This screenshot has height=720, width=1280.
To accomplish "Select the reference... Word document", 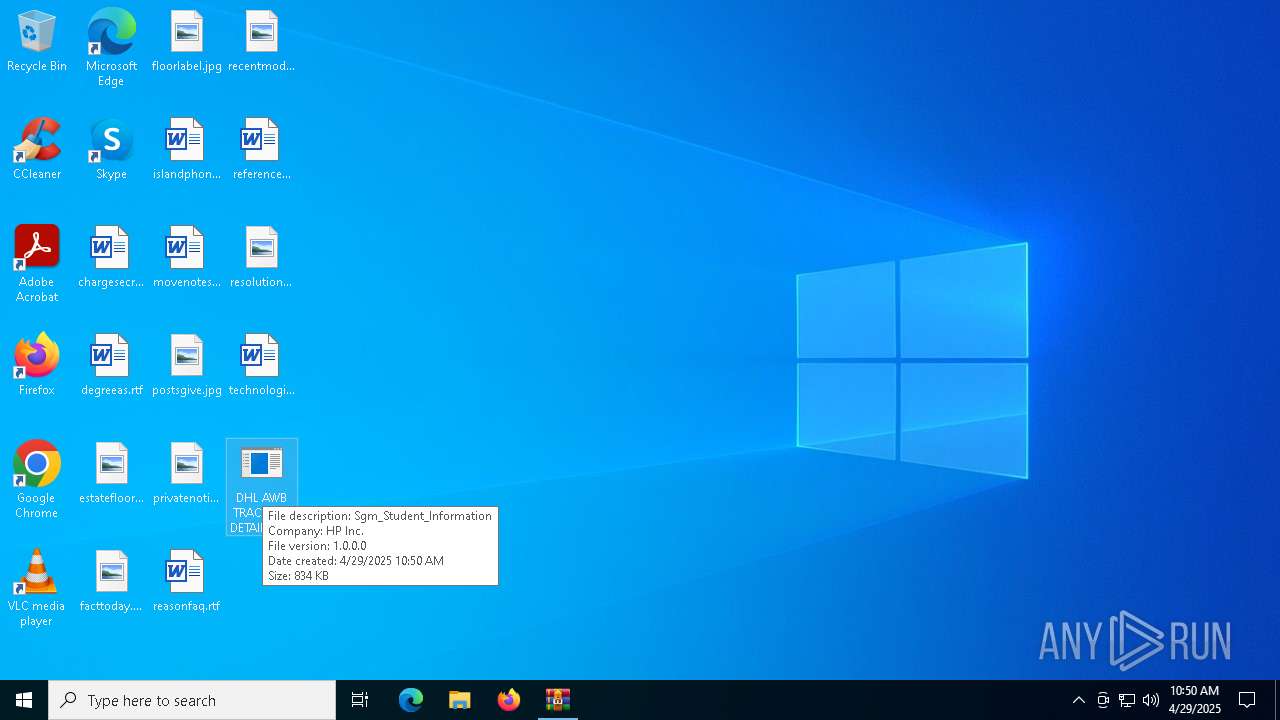I will coord(261,150).
